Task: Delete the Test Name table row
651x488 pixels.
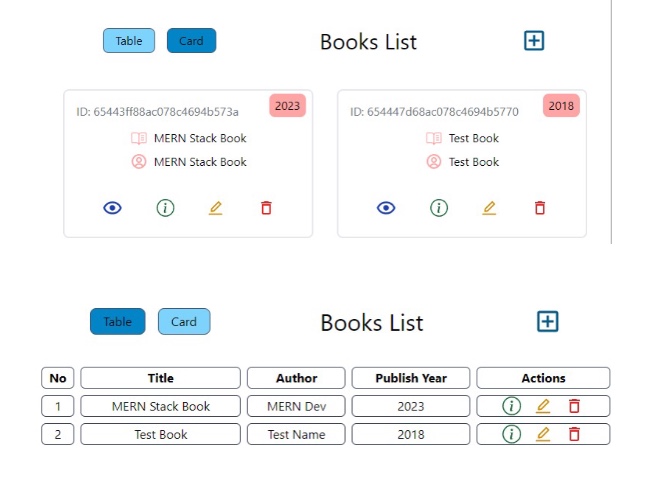Action: pyautogui.click(x=574, y=434)
